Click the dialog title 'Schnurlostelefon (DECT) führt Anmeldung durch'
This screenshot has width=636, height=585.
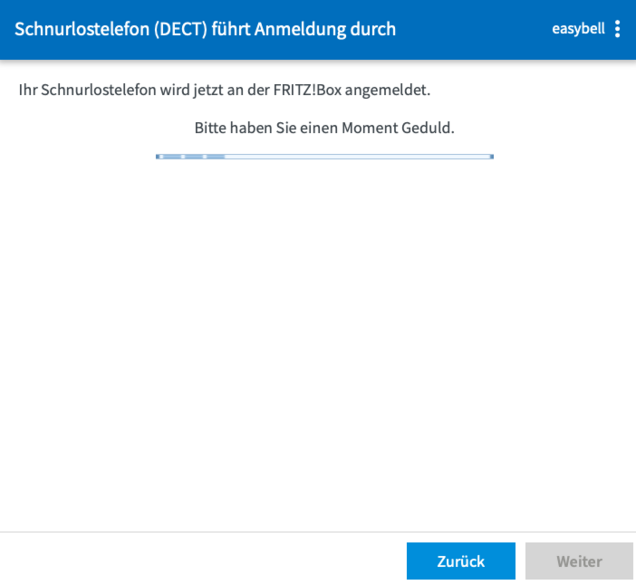click(205, 29)
